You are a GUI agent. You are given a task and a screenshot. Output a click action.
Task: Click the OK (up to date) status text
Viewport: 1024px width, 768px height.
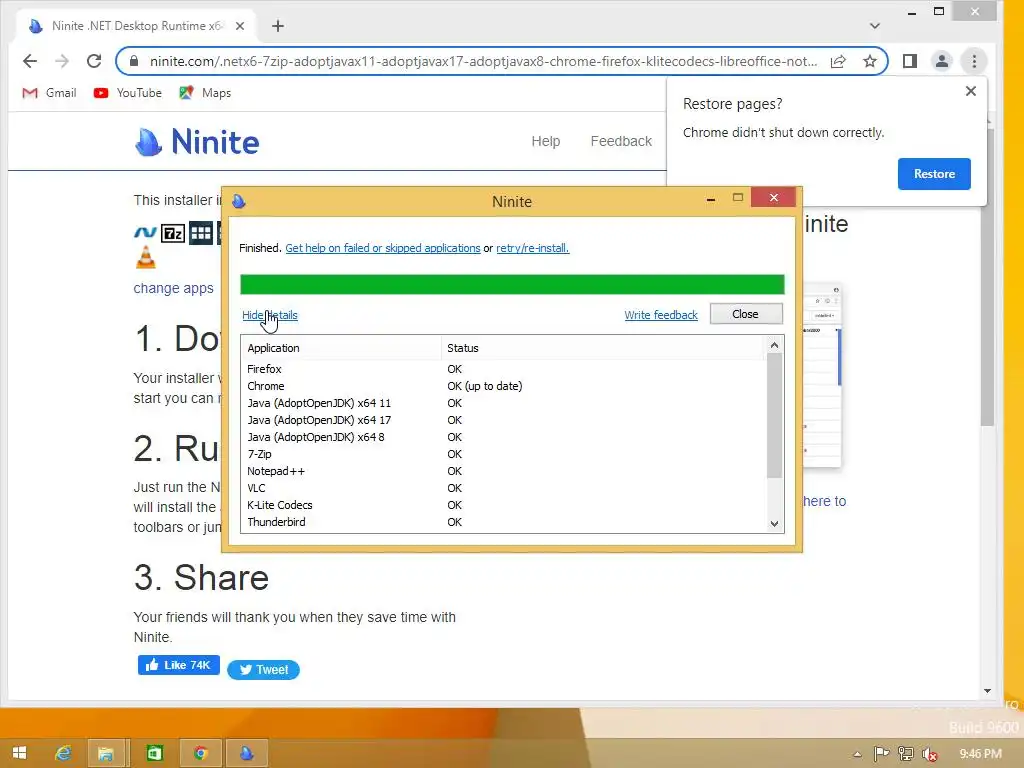tap(485, 386)
